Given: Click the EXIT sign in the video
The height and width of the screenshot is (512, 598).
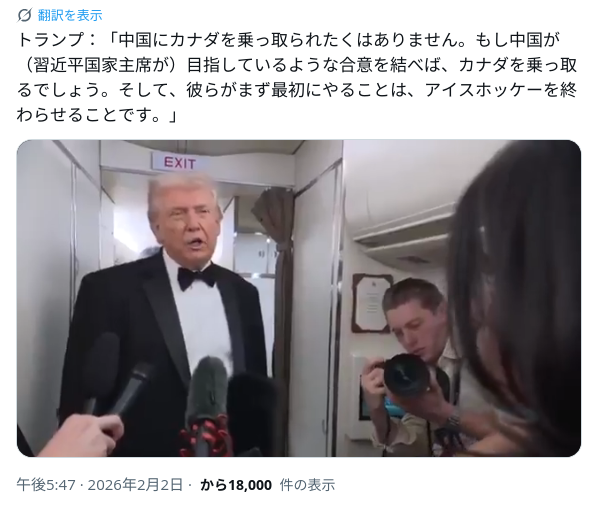Looking at the screenshot, I should 180,163.
